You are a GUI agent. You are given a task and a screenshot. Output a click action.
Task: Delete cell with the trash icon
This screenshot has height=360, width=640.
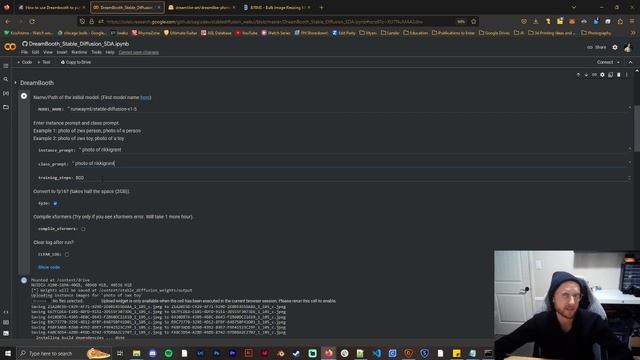619,75
